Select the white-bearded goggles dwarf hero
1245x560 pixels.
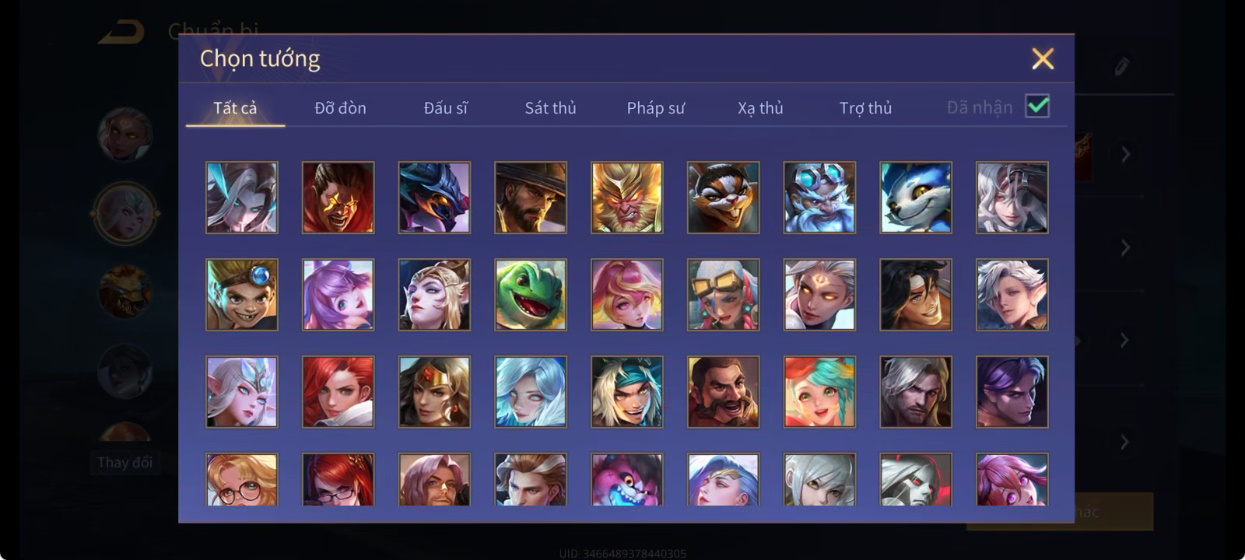pos(820,197)
